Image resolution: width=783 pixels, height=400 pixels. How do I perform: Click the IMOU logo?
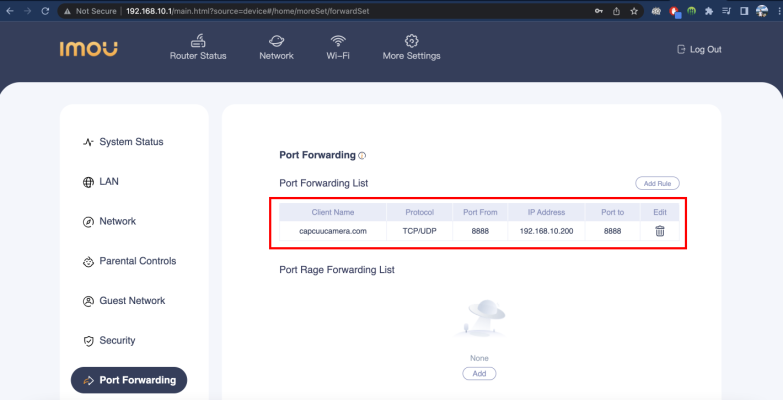pyautogui.click(x=88, y=48)
